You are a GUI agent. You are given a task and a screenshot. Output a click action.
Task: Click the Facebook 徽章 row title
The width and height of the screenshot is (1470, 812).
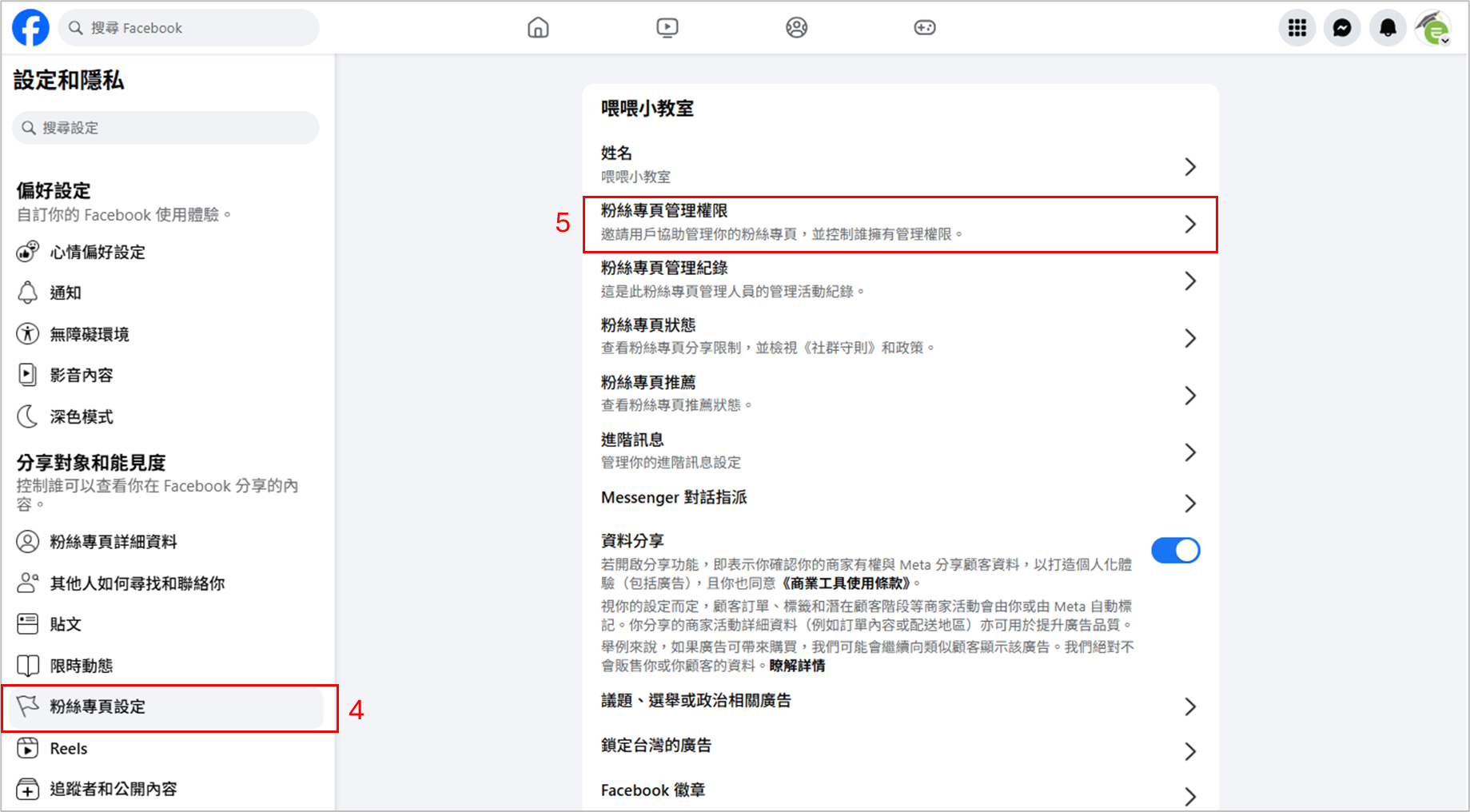coord(653,790)
